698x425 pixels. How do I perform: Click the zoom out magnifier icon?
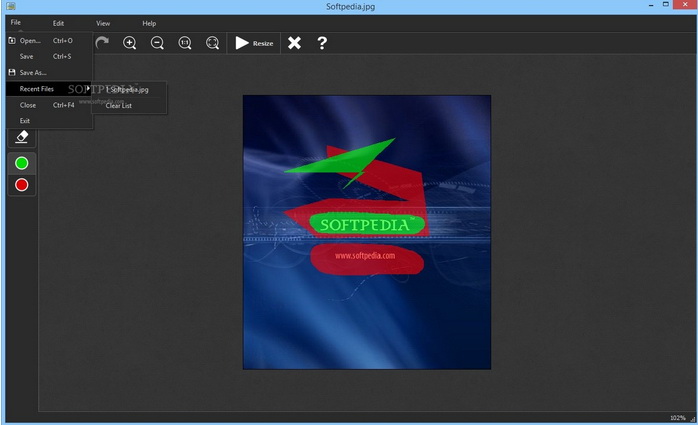click(157, 43)
